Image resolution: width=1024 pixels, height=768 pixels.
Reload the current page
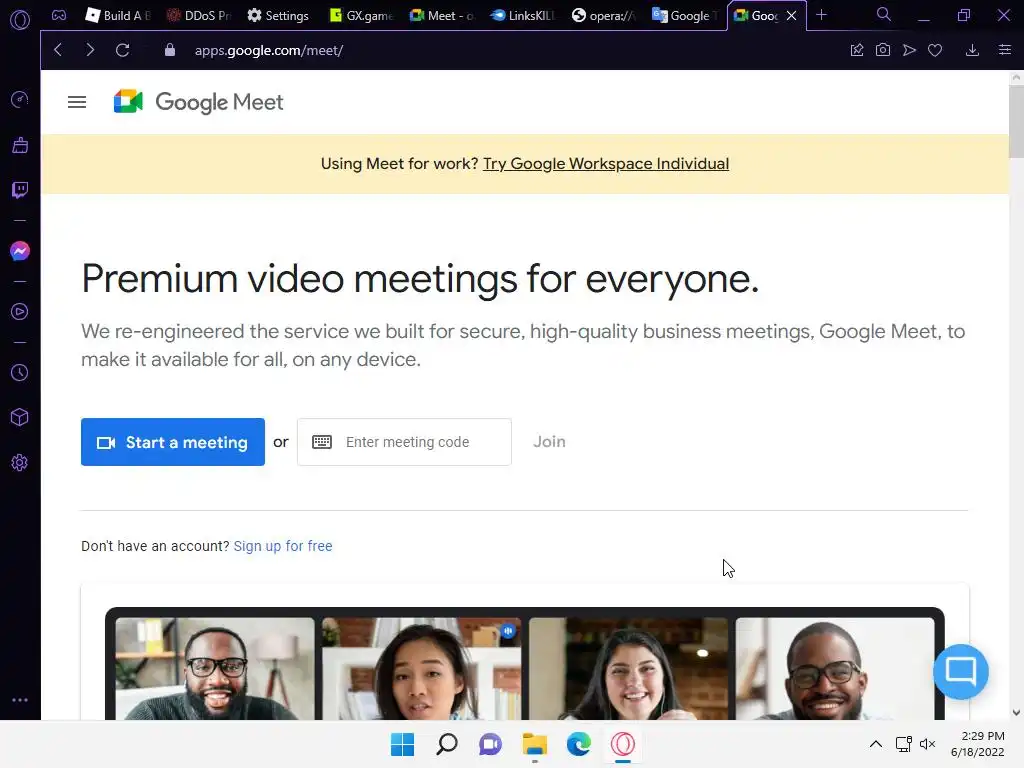tap(122, 50)
